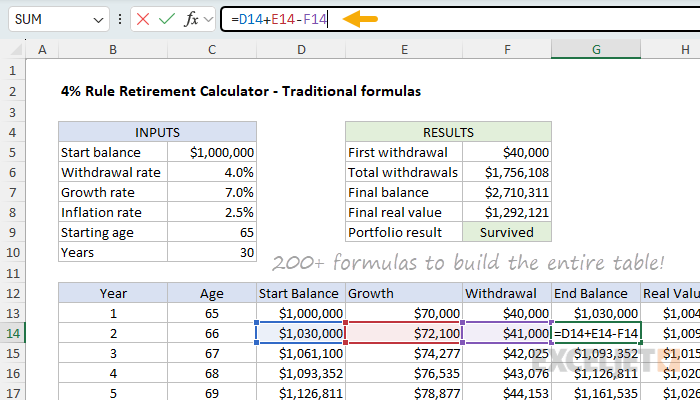Click the 'Portfolio result' label cell

[x=404, y=233]
